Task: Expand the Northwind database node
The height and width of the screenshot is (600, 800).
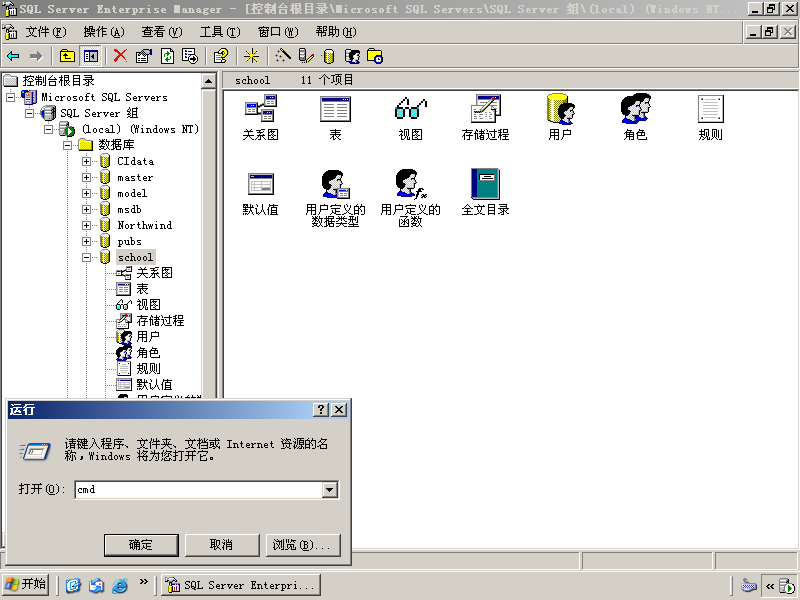Action: pyautogui.click(x=86, y=225)
